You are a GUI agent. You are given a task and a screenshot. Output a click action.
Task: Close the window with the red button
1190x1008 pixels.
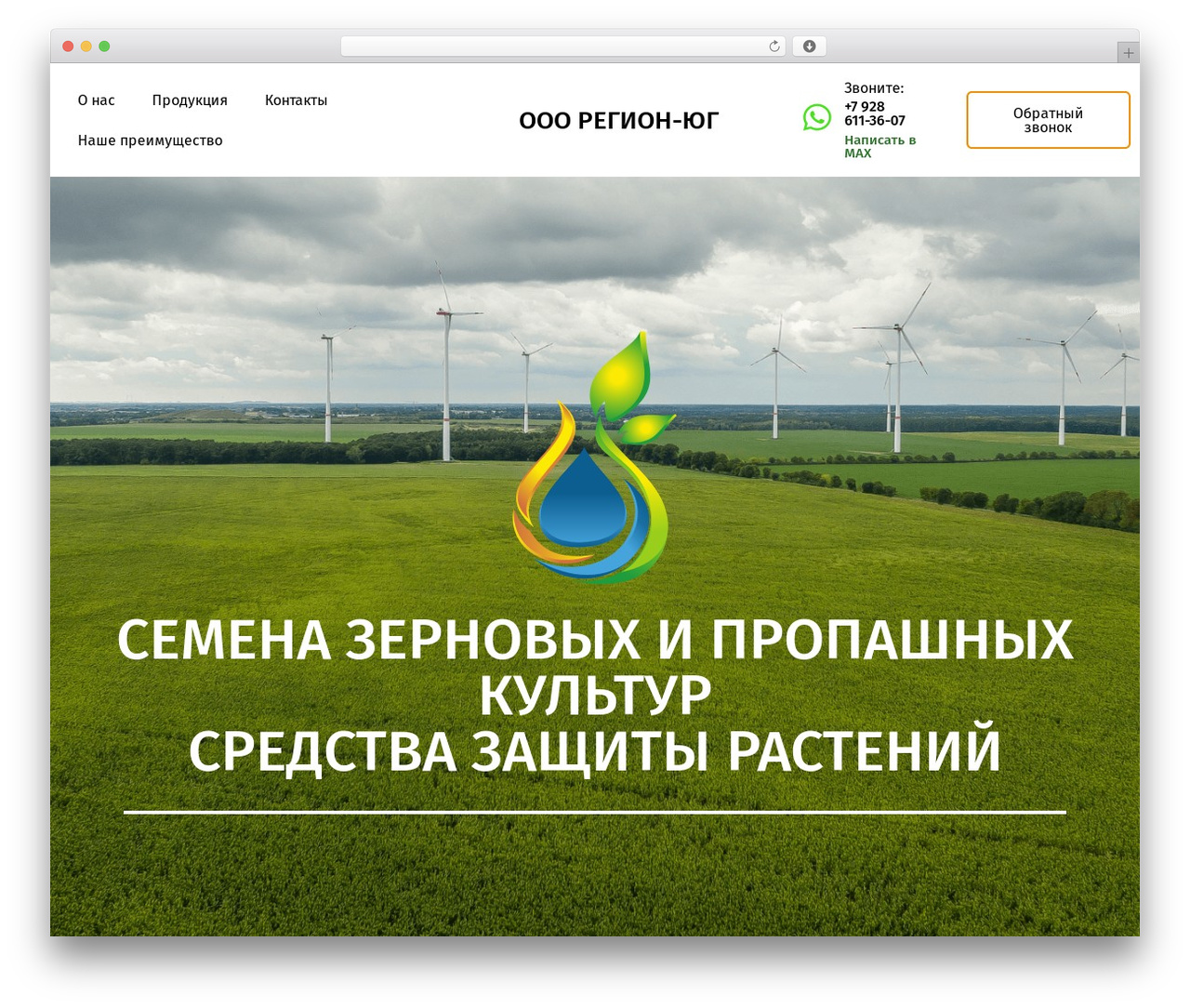68,46
